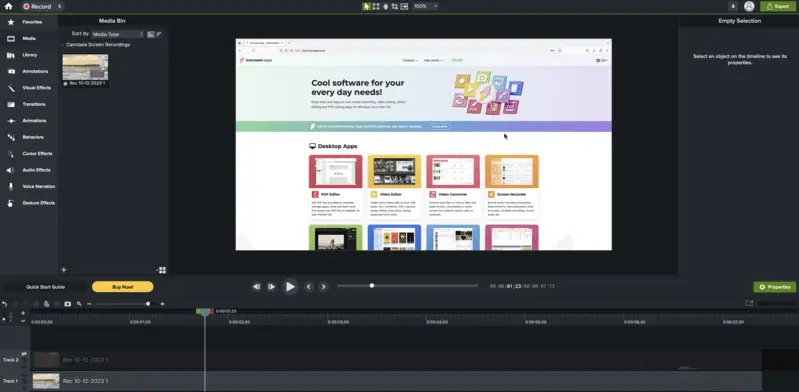This screenshot has height=392, width=799.
Task: Add a new track with plus icon
Action: pos(23,313)
